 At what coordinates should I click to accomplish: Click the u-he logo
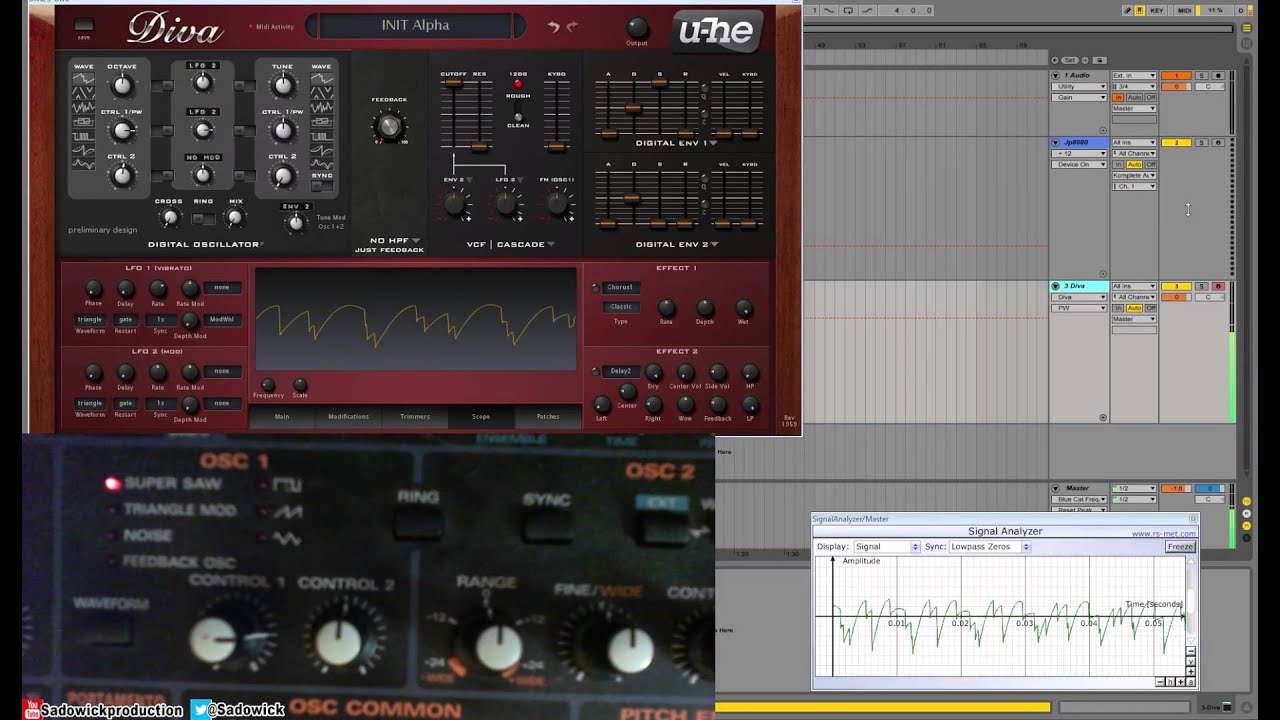click(715, 32)
